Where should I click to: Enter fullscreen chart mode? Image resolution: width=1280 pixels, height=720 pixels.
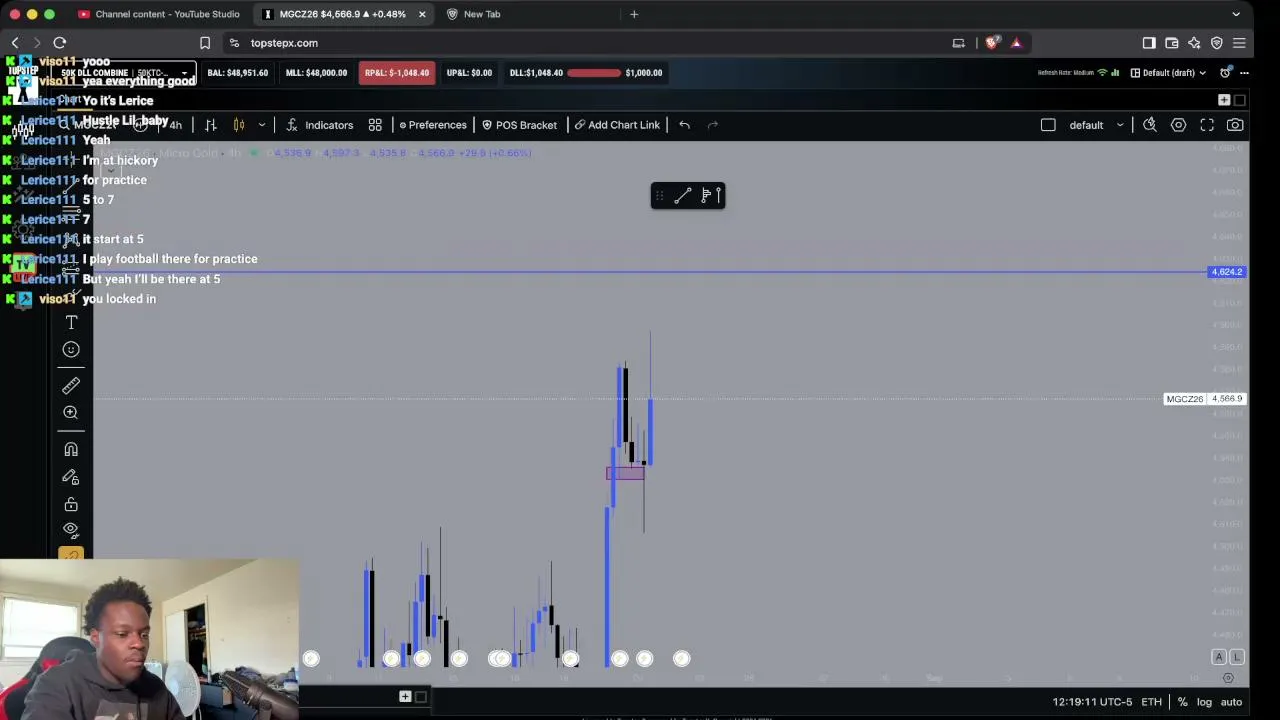[1207, 125]
